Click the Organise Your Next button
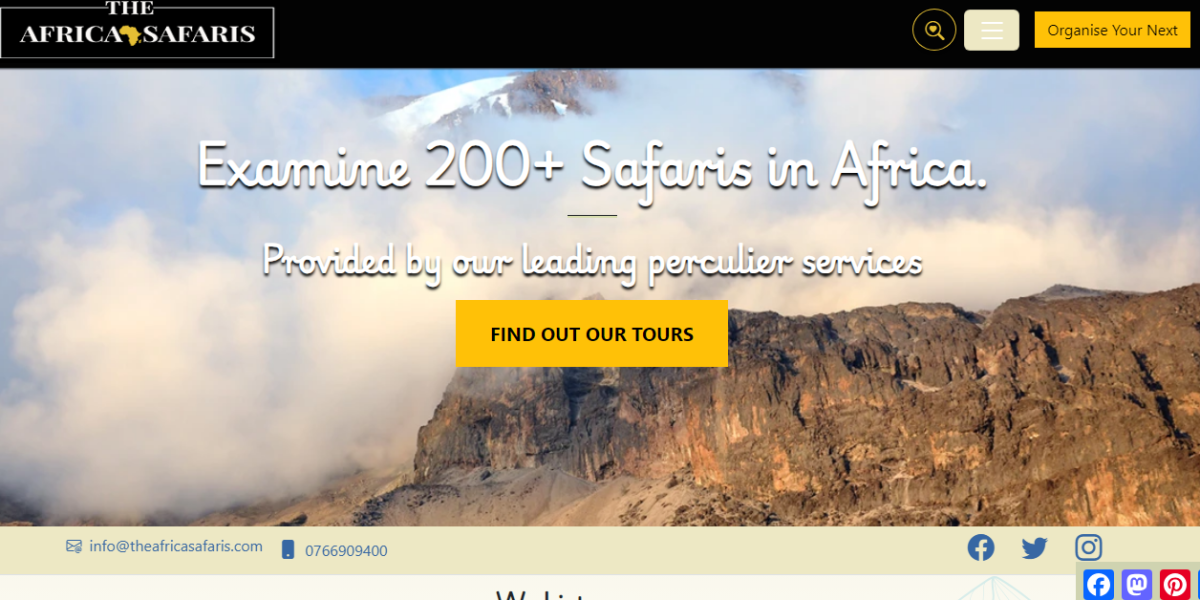Image resolution: width=1200 pixels, height=600 pixels. point(1112,30)
